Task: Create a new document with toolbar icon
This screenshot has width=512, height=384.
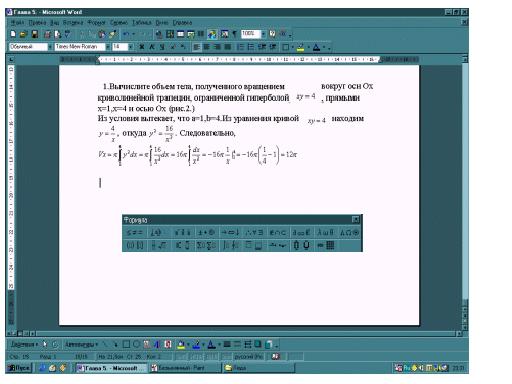Action: tap(13, 34)
